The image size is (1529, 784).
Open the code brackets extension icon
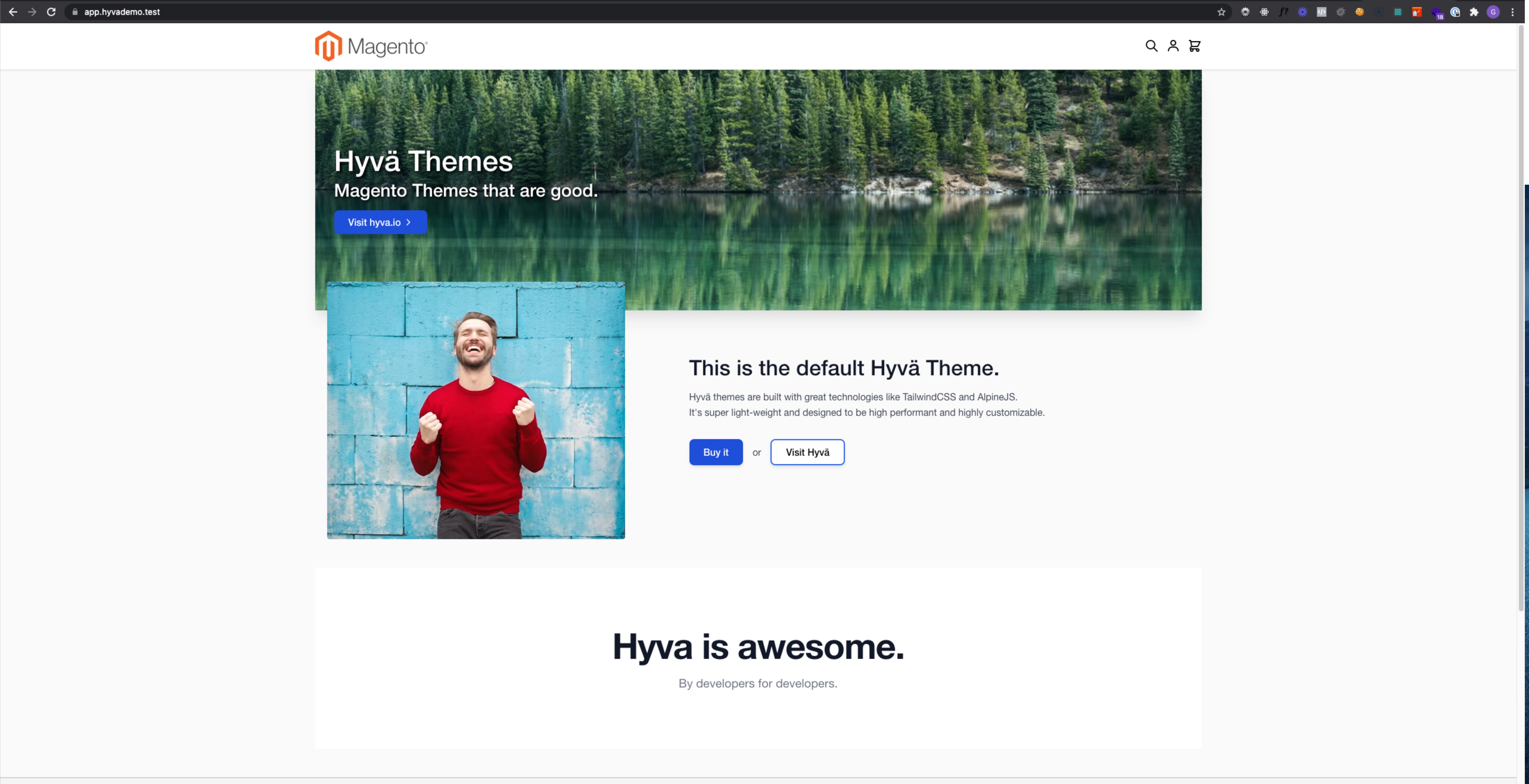click(x=1321, y=12)
